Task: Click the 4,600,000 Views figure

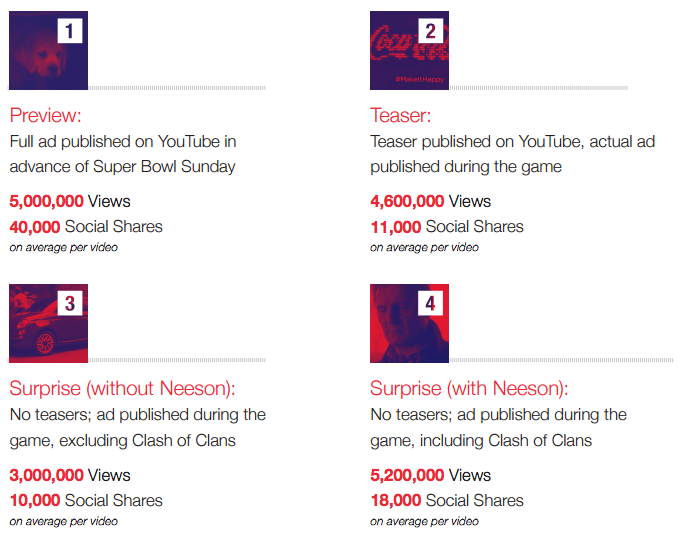Action: [x=430, y=201]
